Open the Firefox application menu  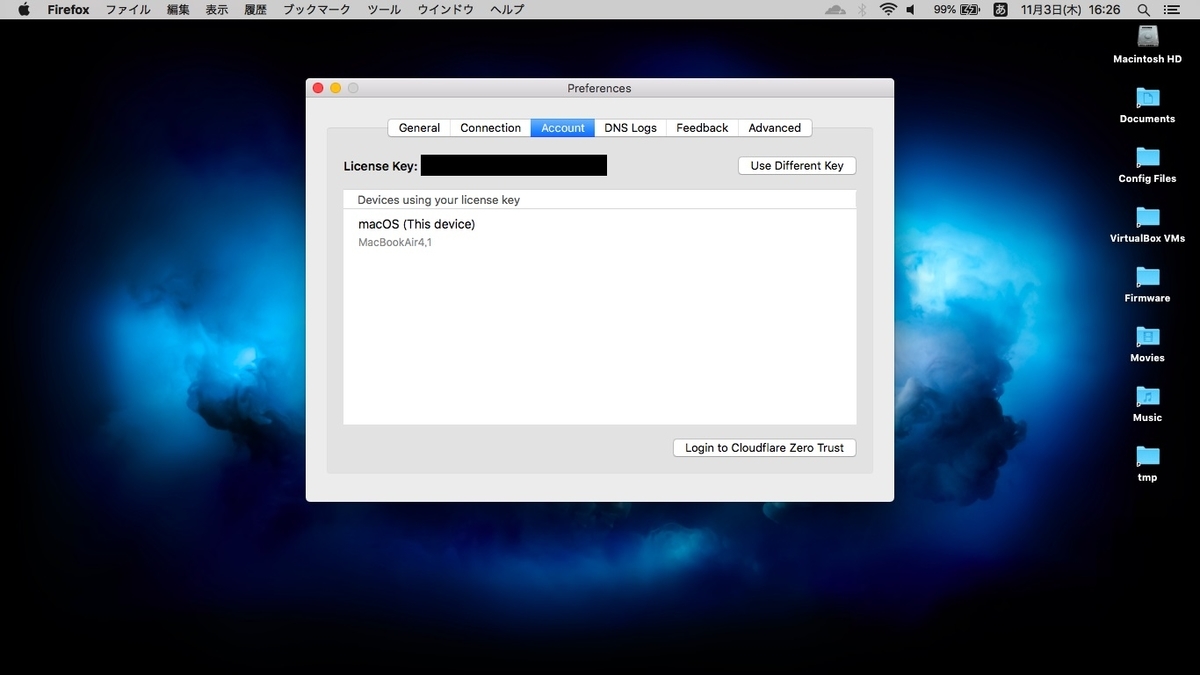[68, 9]
